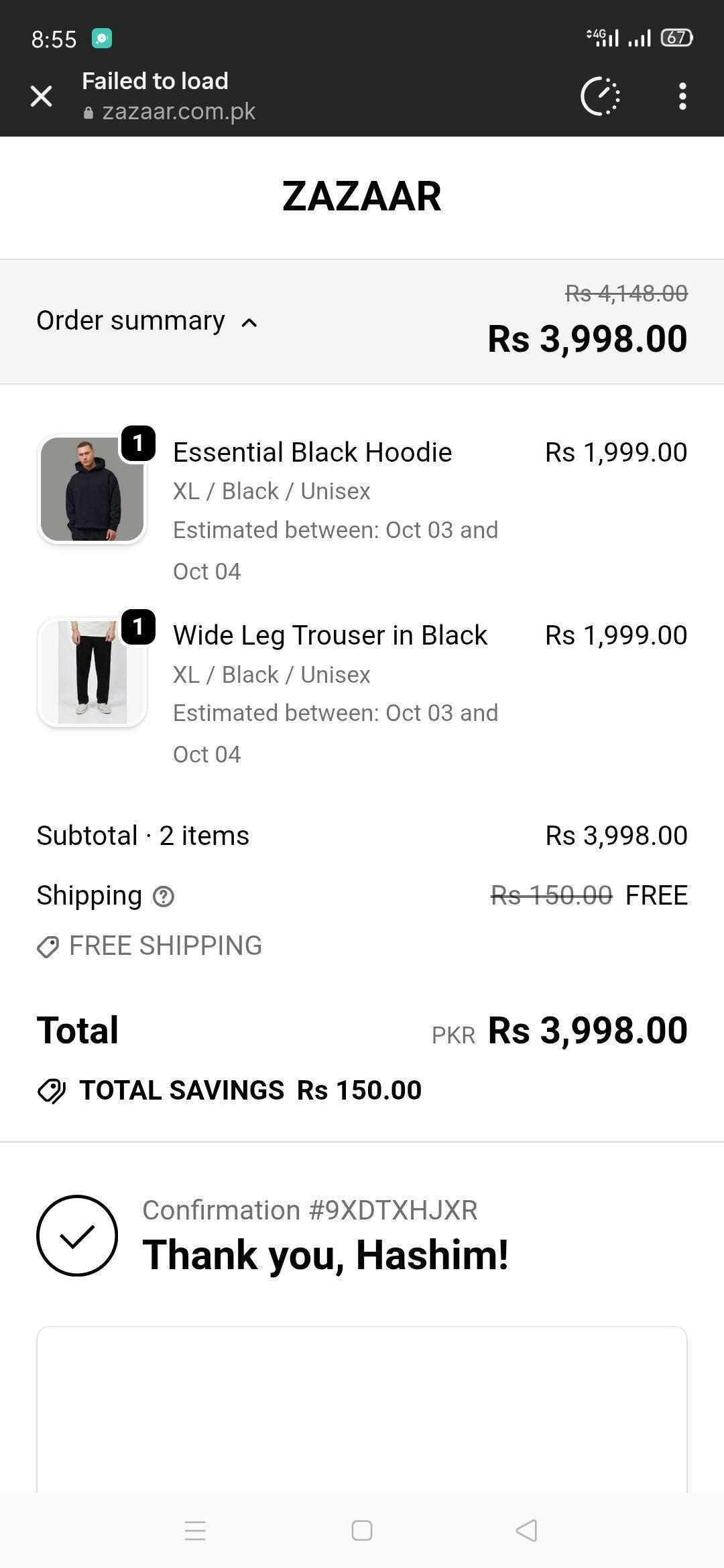Screen dimensions: 724x1568
Task: Tap the Essential Black Hoodie title
Action: (x=312, y=452)
